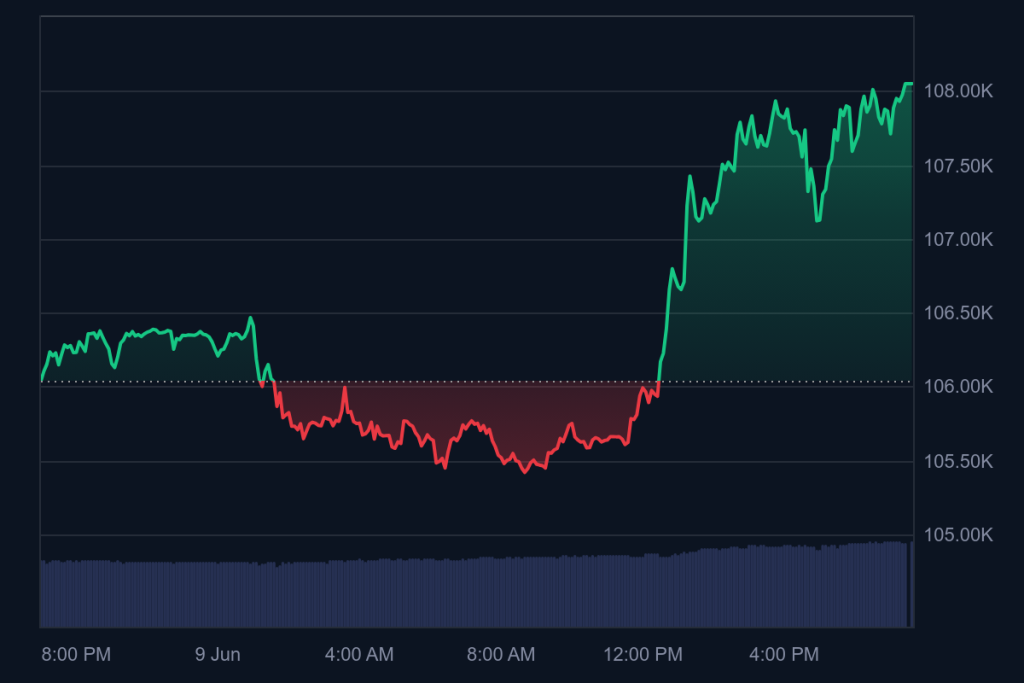Click the 9 Jun date axis label

pos(217,655)
